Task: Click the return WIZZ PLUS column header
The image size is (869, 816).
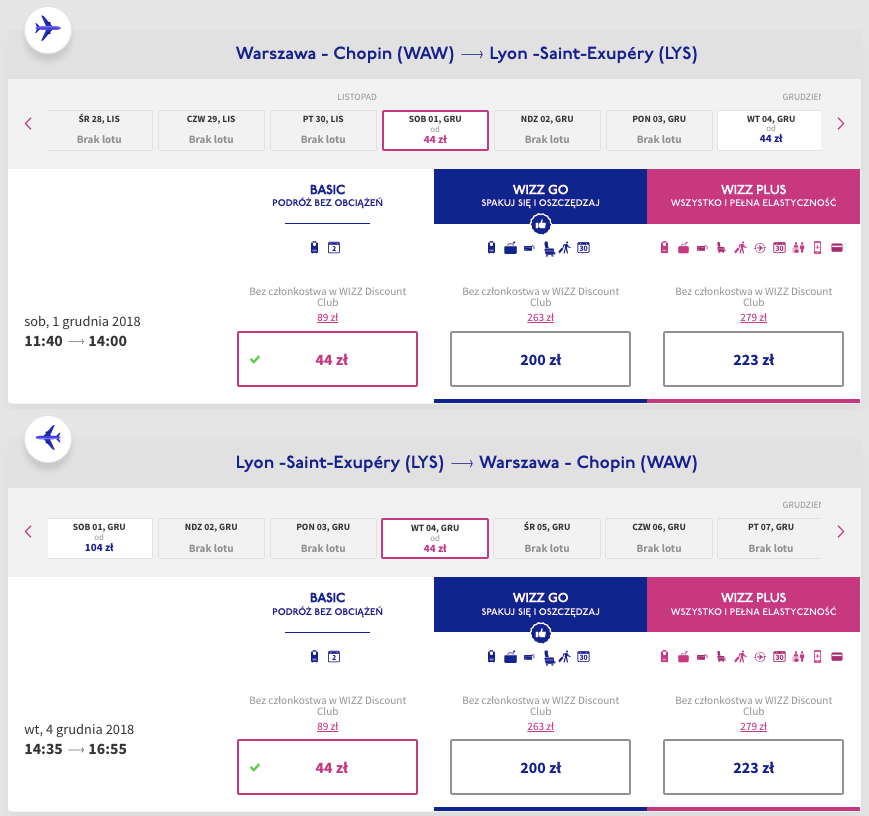Action: (x=753, y=604)
